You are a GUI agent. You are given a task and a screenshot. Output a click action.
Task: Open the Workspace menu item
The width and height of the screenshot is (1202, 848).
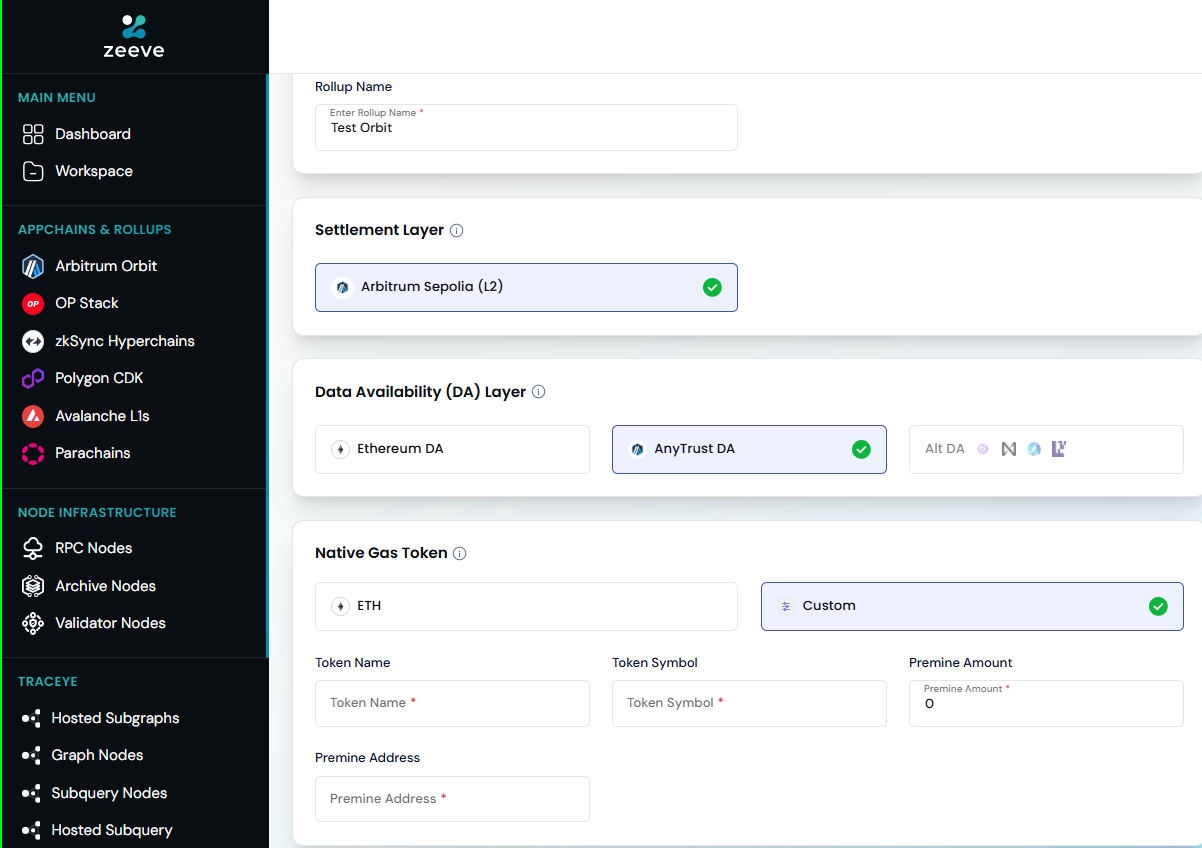[x=92, y=171]
